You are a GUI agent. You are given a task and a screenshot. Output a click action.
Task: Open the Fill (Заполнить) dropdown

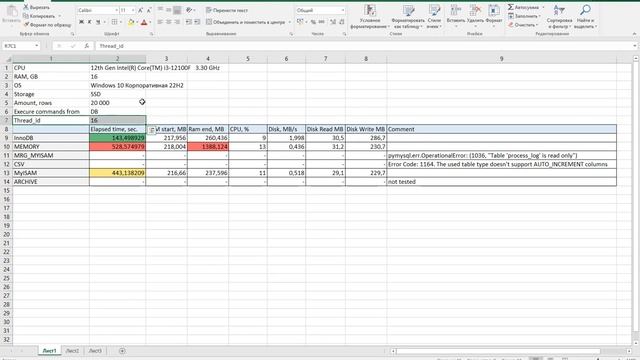(x=524, y=16)
